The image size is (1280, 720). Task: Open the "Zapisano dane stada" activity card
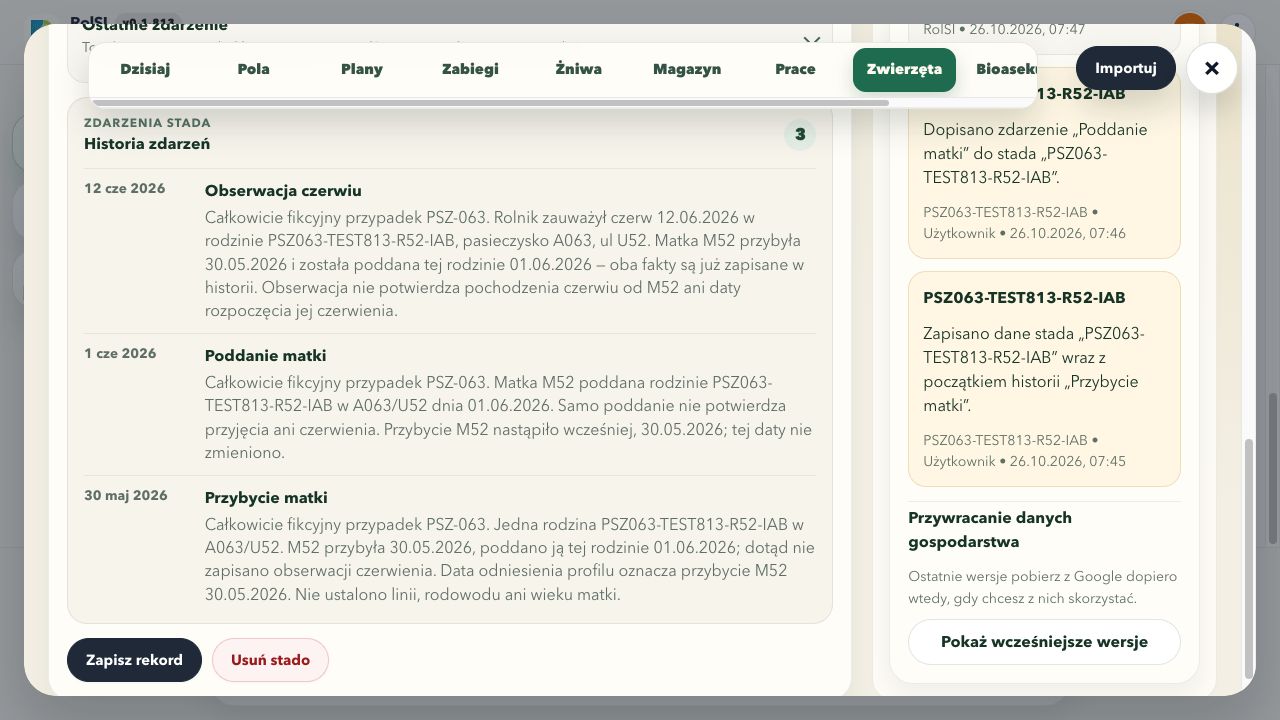tap(1044, 379)
